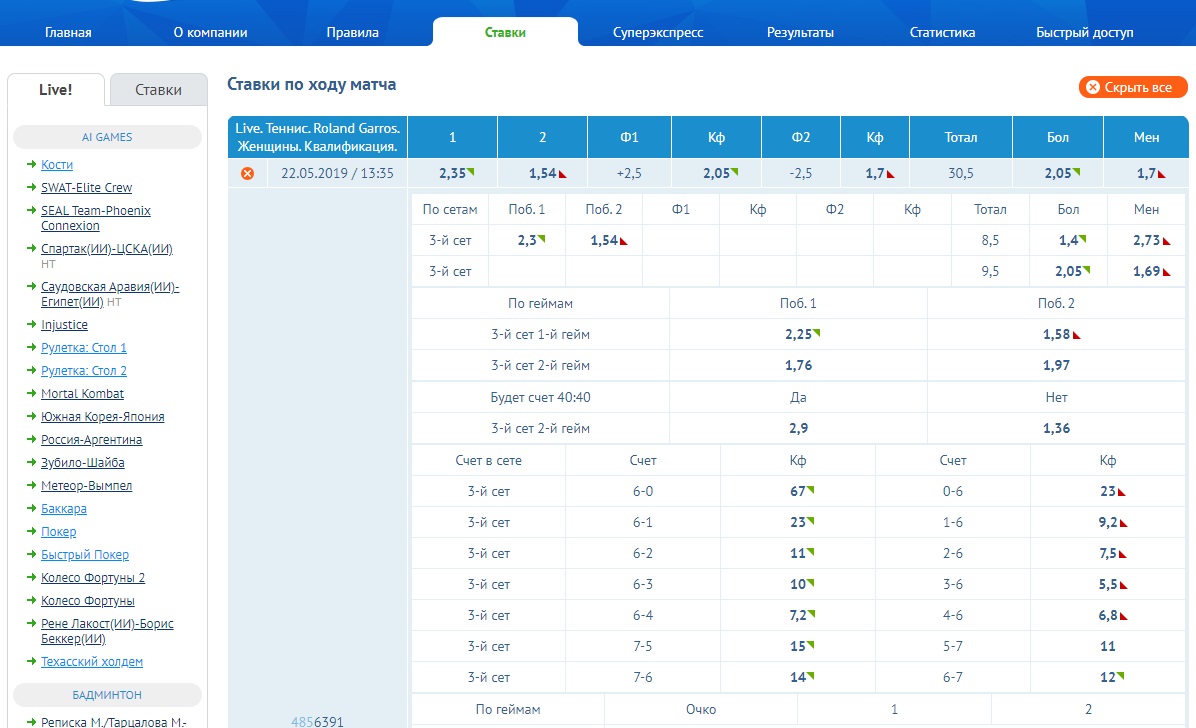This screenshot has width=1196, height=728.
Task: Expand the БАДМИНТОН sidebar section
Action: pyautogui.click(x=108, y=694)
